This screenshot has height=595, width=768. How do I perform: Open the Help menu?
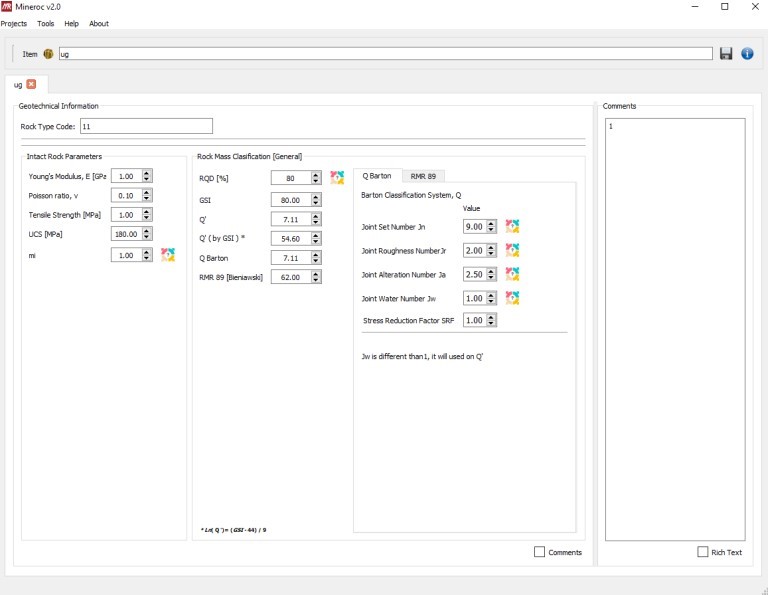[72, 24]
